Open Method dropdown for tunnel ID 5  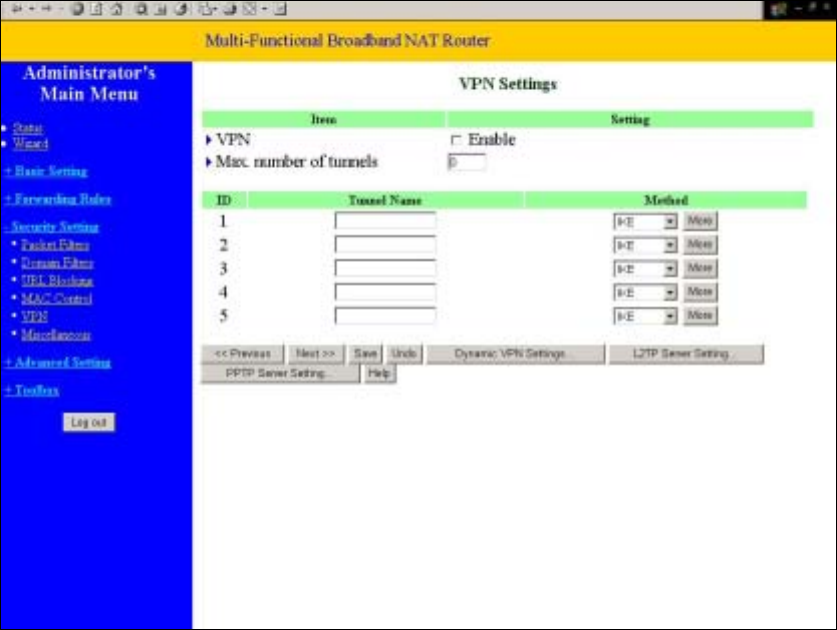645,316
